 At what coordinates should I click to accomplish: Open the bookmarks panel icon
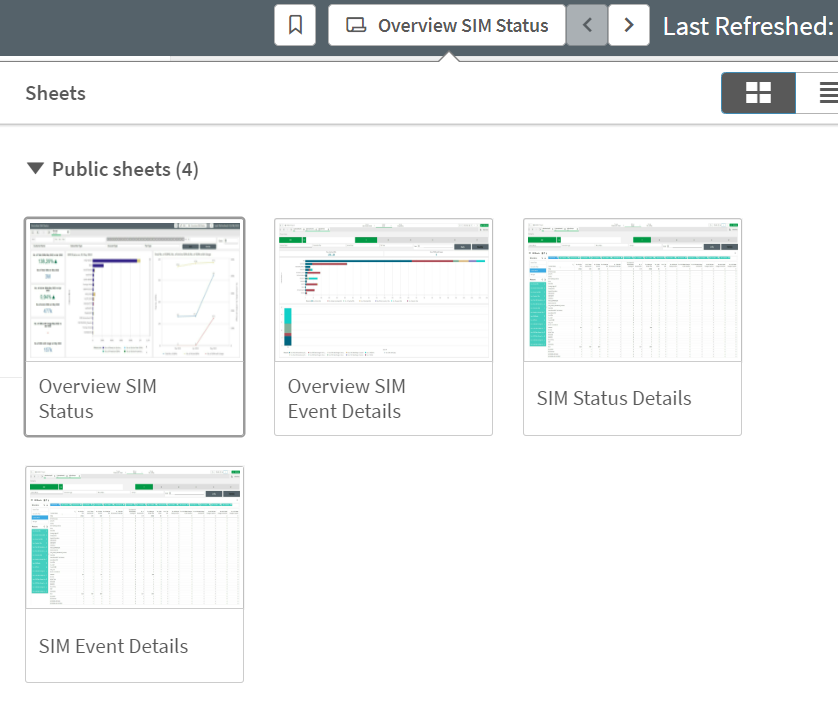[x=295, y=25]
